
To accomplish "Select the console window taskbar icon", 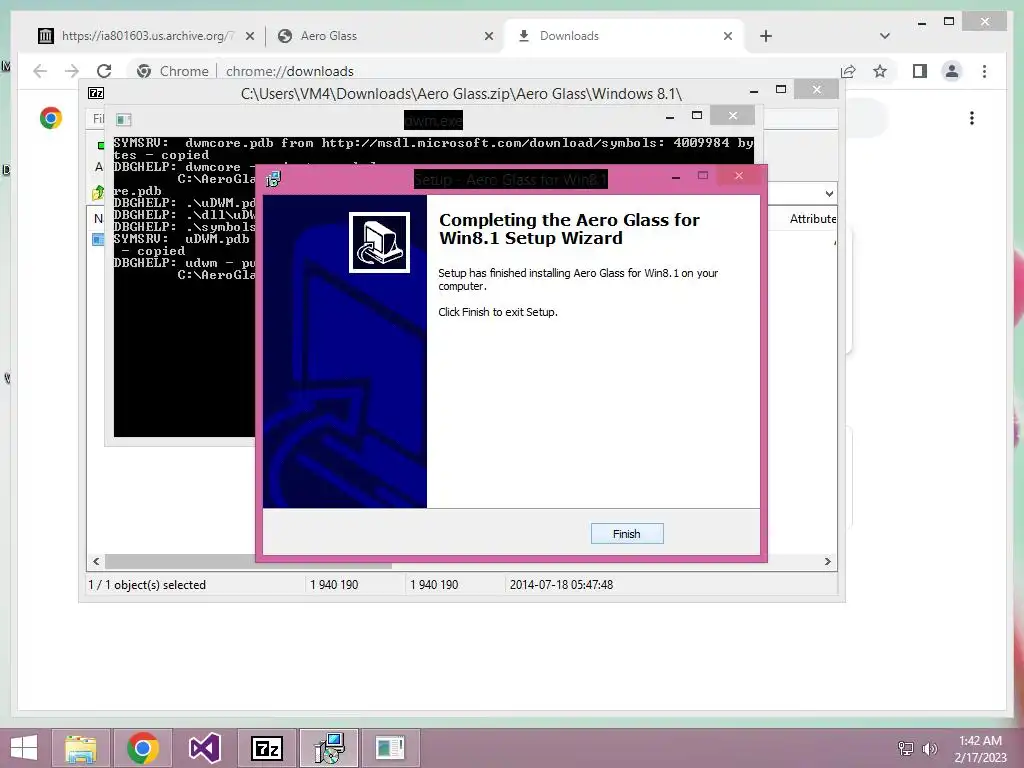I will 391,748.
